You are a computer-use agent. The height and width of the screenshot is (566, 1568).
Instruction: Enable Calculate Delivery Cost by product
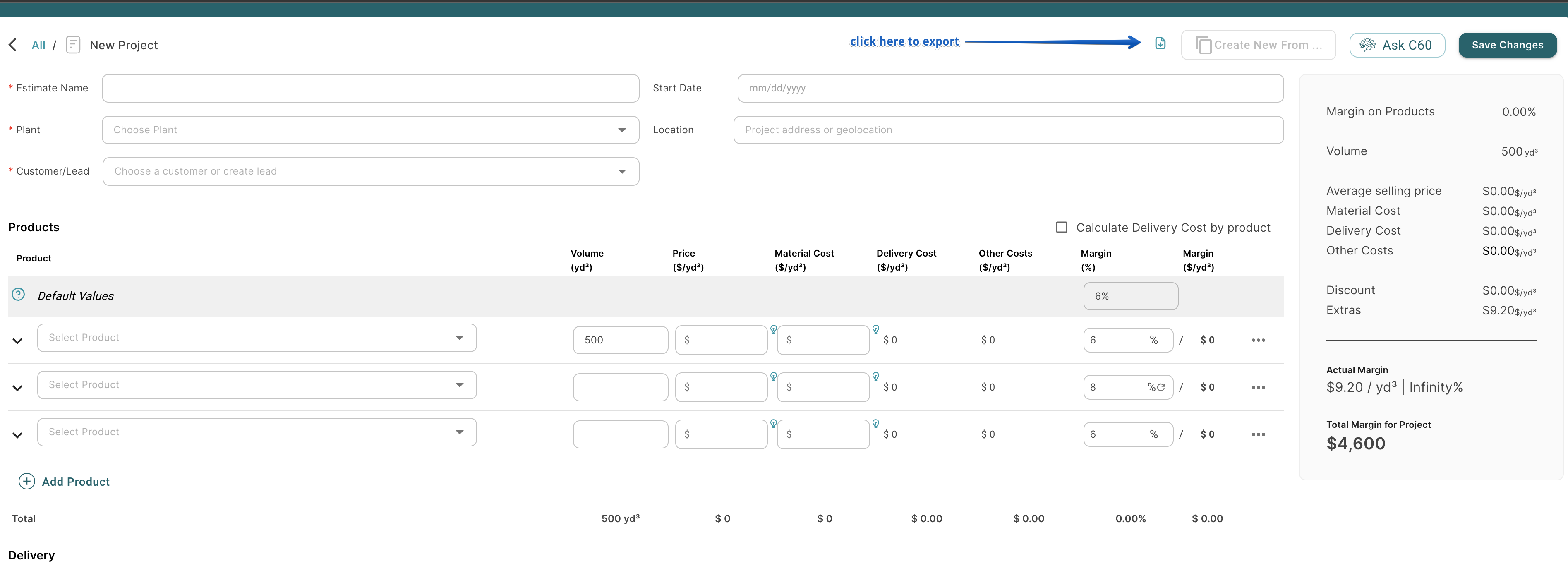[x=1062, y=227]
